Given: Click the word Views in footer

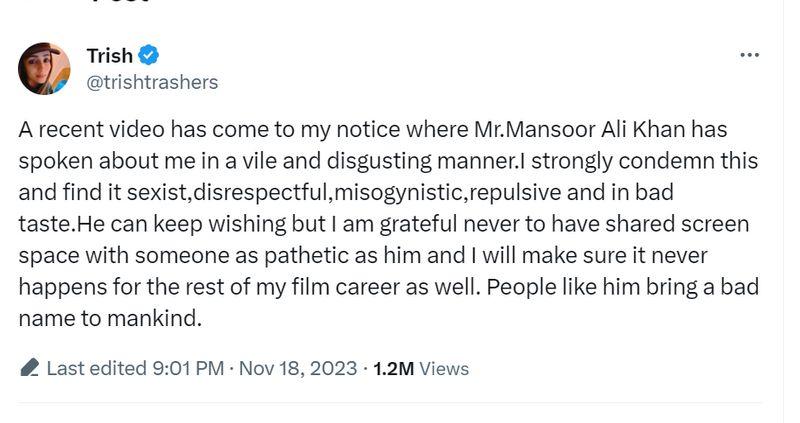Looking at the screenshot, I should coord(444,368).
